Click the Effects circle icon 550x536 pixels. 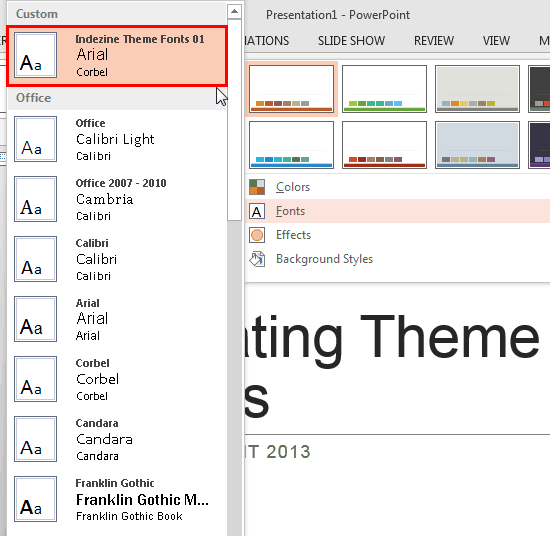pos(257,235)
